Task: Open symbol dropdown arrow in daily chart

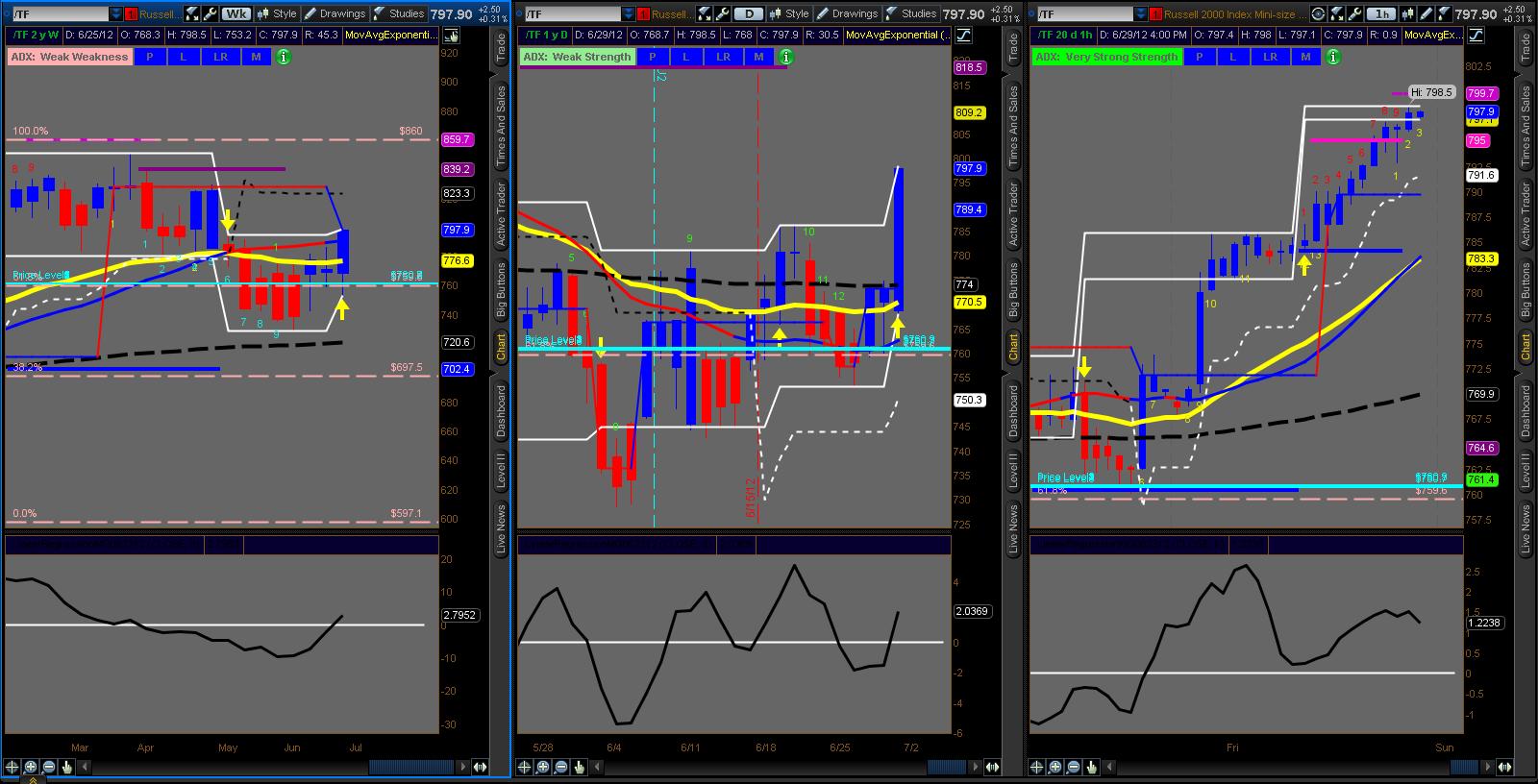Action: click(629, 13)
